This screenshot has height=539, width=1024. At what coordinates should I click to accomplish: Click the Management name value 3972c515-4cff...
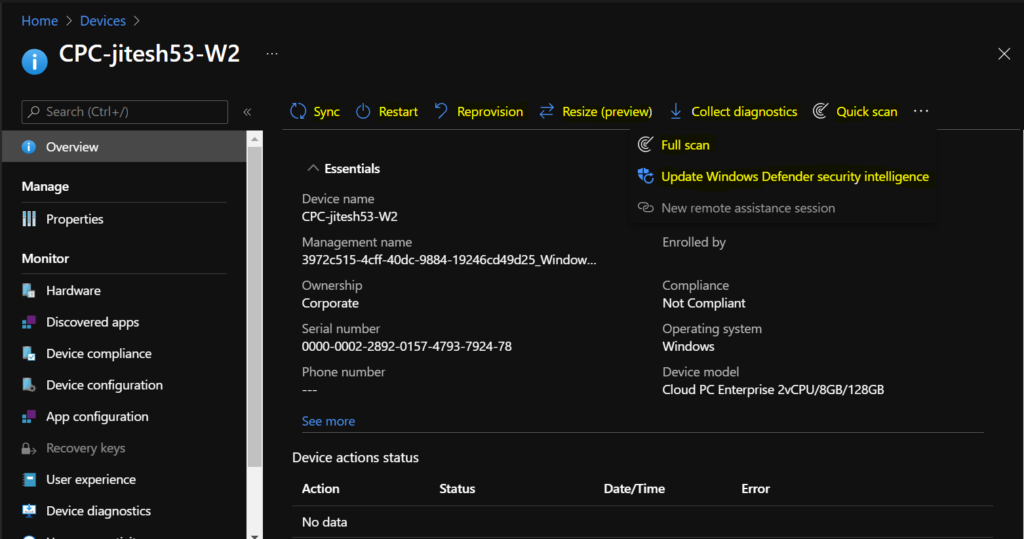point(449,260)
